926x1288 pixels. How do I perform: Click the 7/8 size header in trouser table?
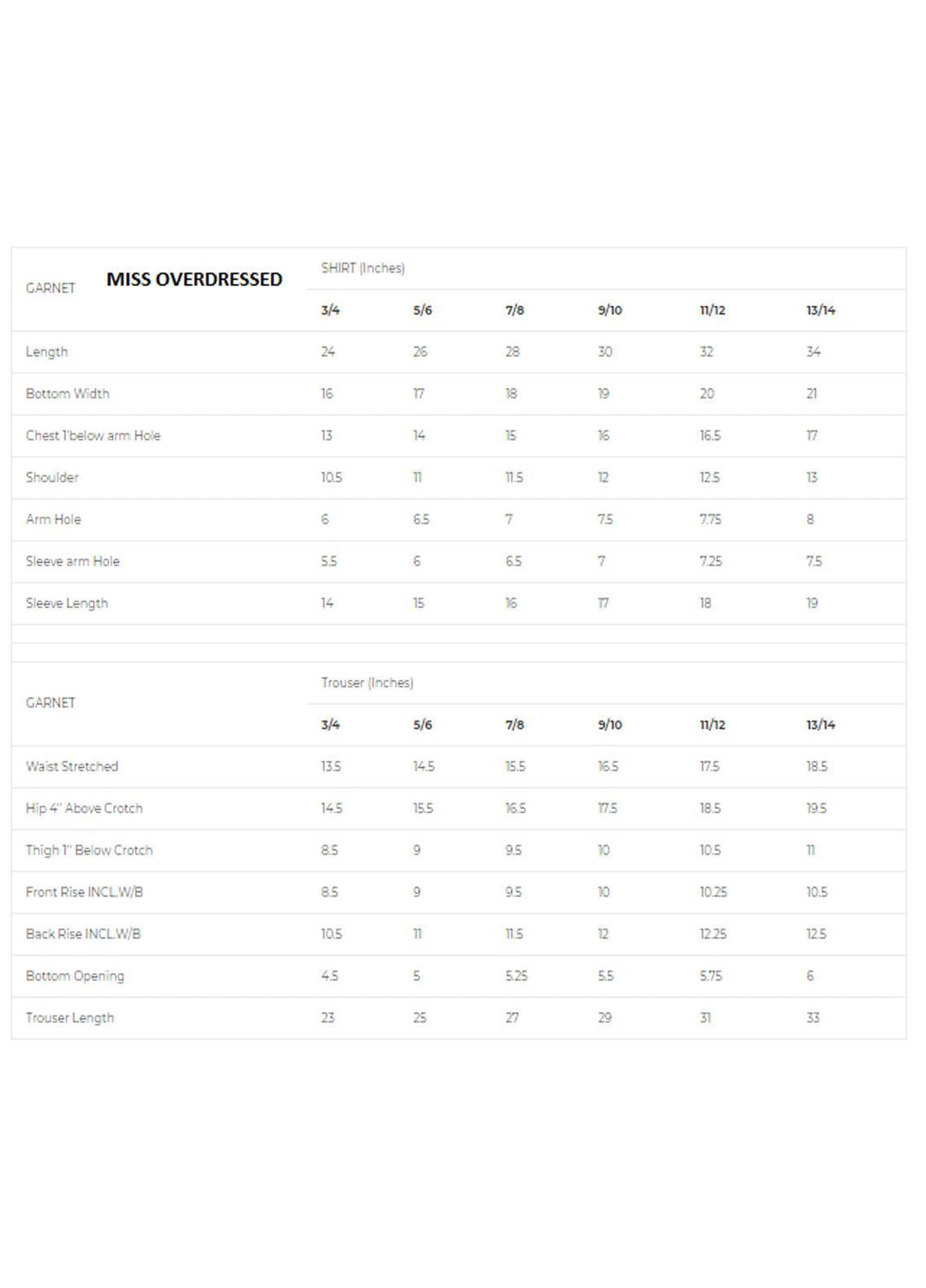[x=514, y=725]
